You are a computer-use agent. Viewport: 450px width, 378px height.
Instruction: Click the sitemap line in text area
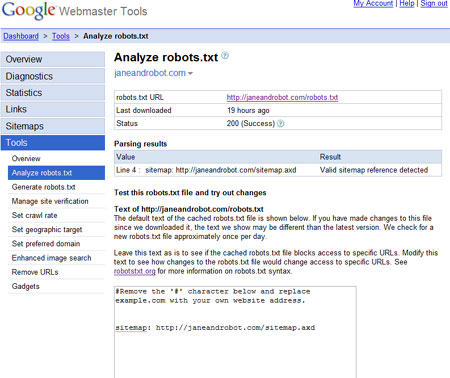tap(215, 328)
